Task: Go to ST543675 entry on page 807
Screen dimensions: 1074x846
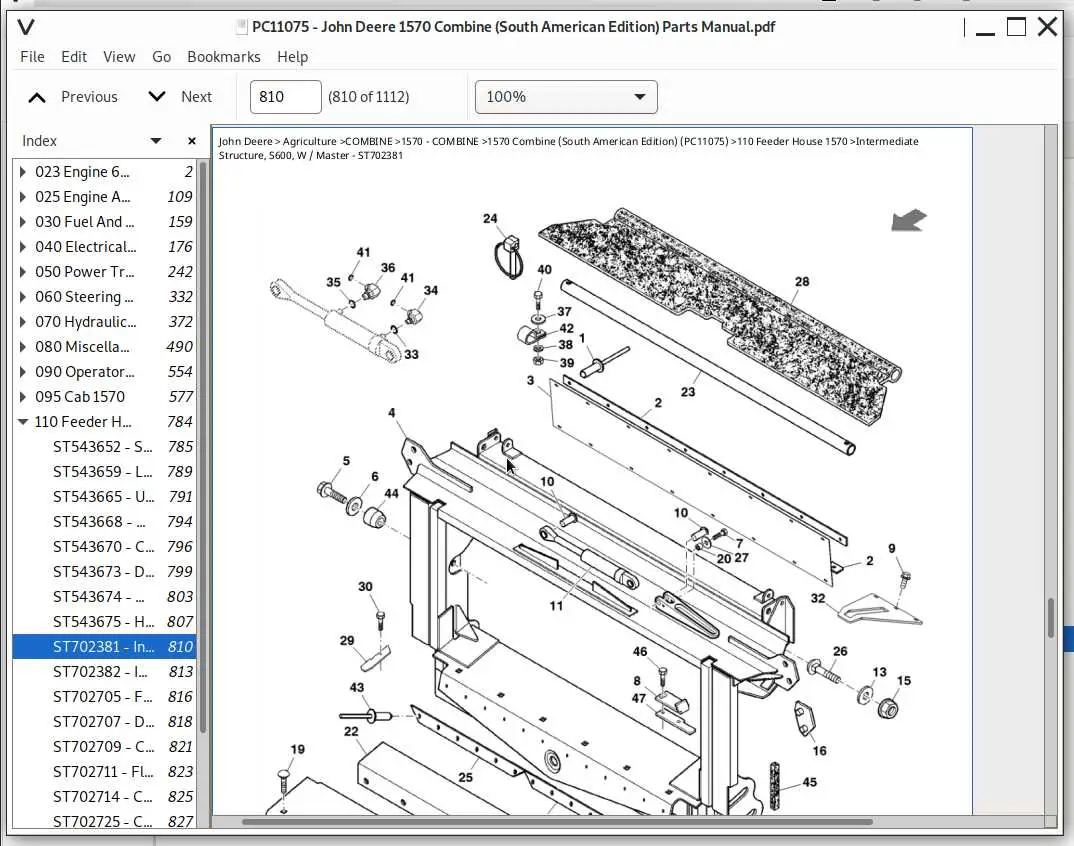Action: [104, 621]
